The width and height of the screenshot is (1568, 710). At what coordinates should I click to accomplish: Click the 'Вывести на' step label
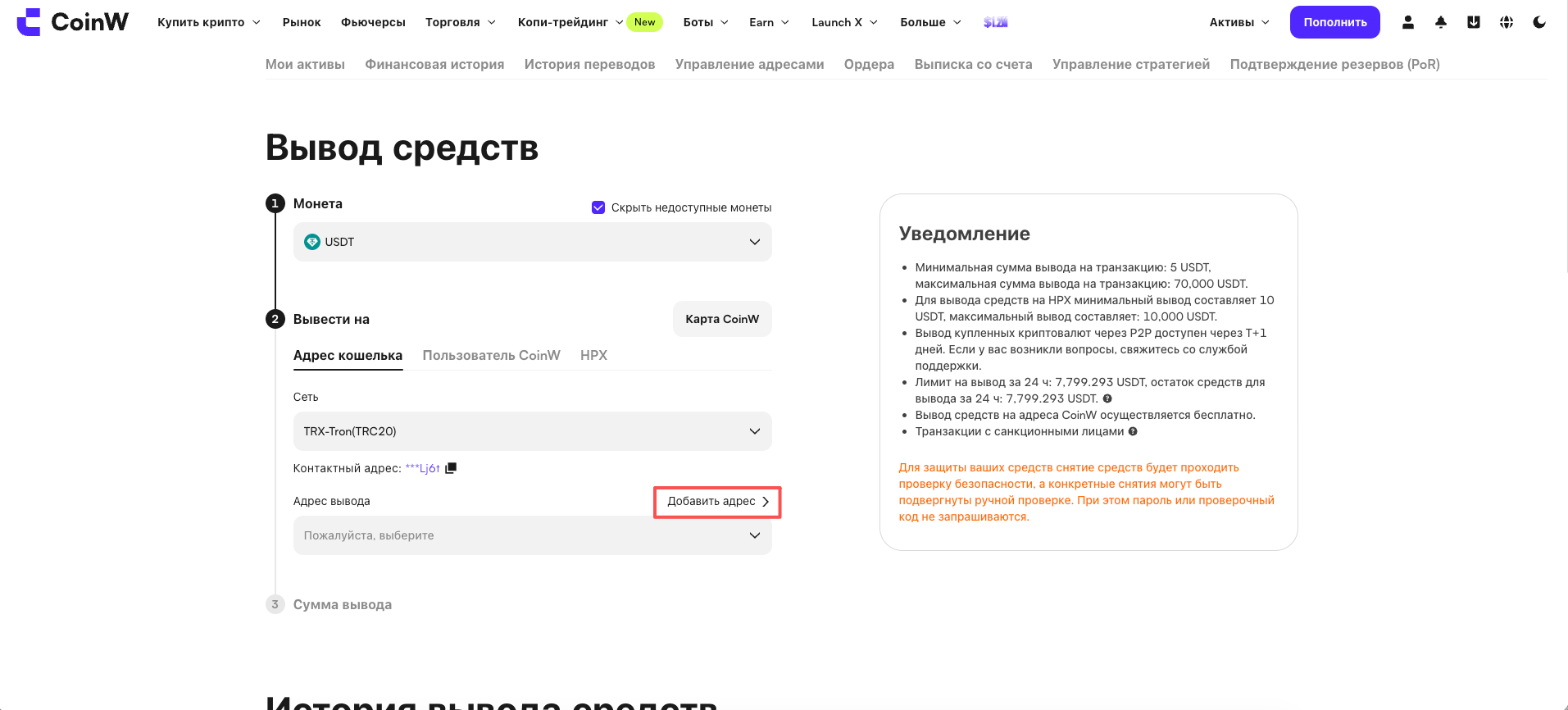331,319
